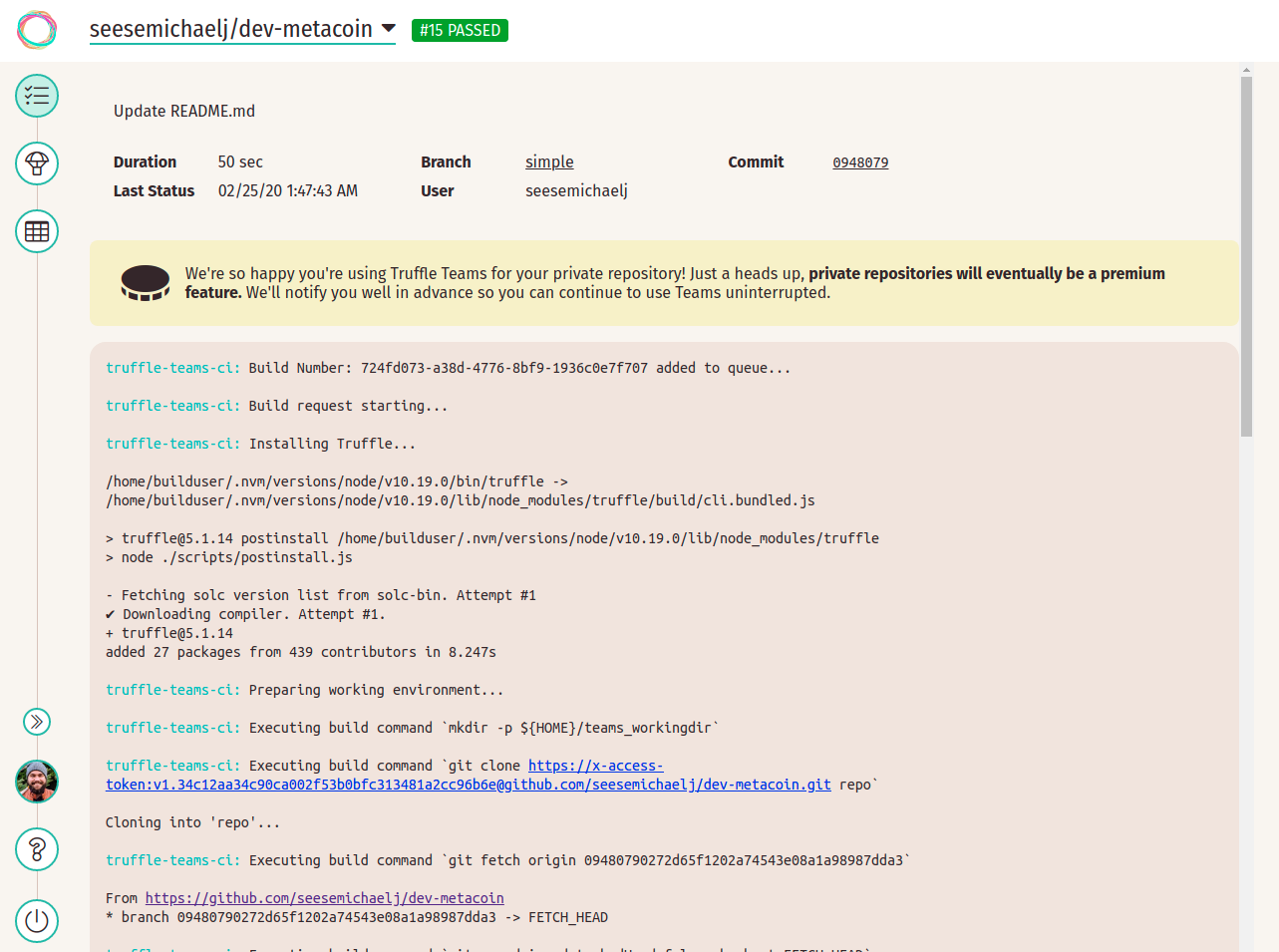The height and width of the screenshot is (952, 1279).
Task: Click the Installing Truffle log line
Action: coord(261,444)
